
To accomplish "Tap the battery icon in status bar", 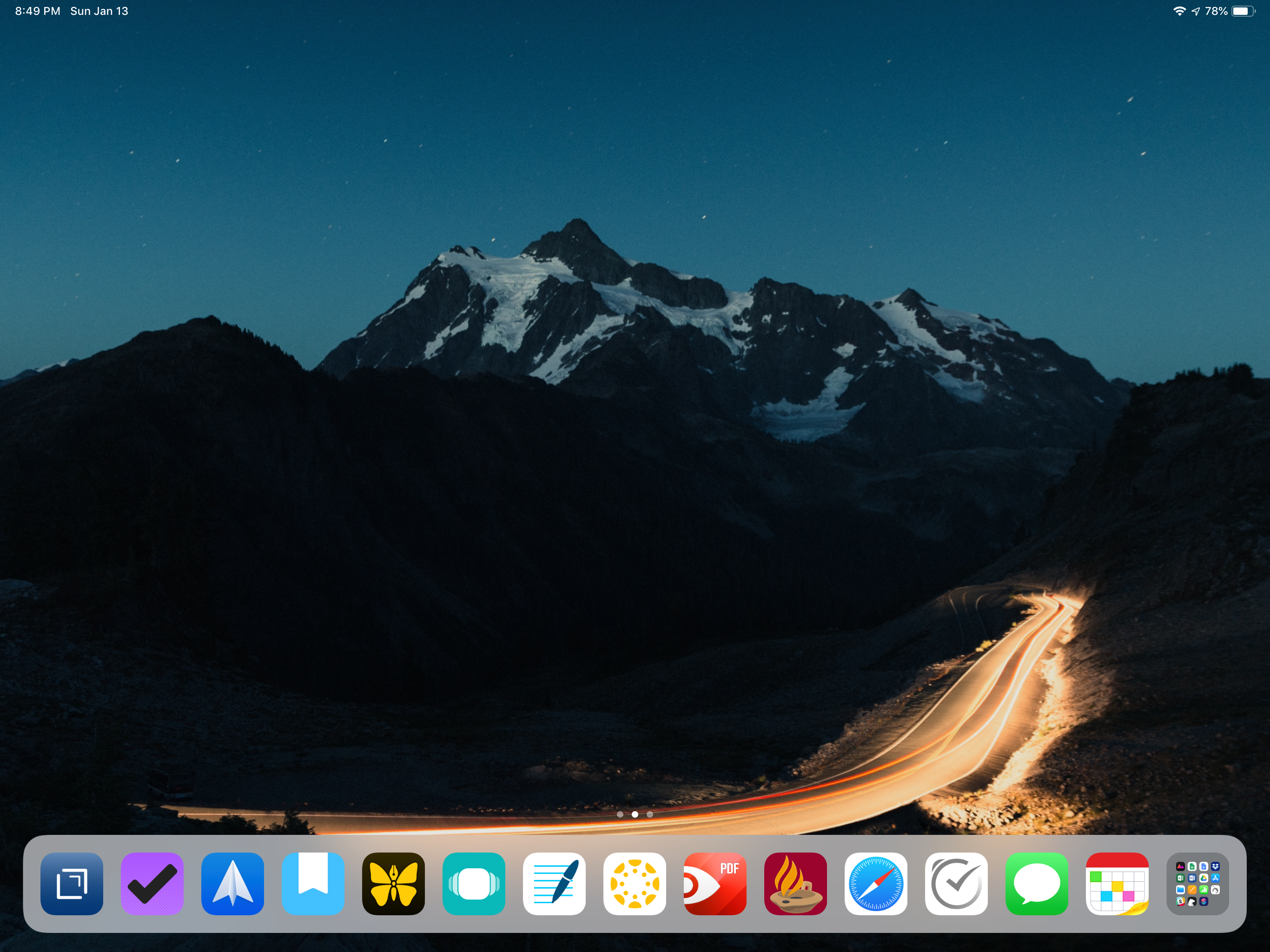I will (1244, 11).
